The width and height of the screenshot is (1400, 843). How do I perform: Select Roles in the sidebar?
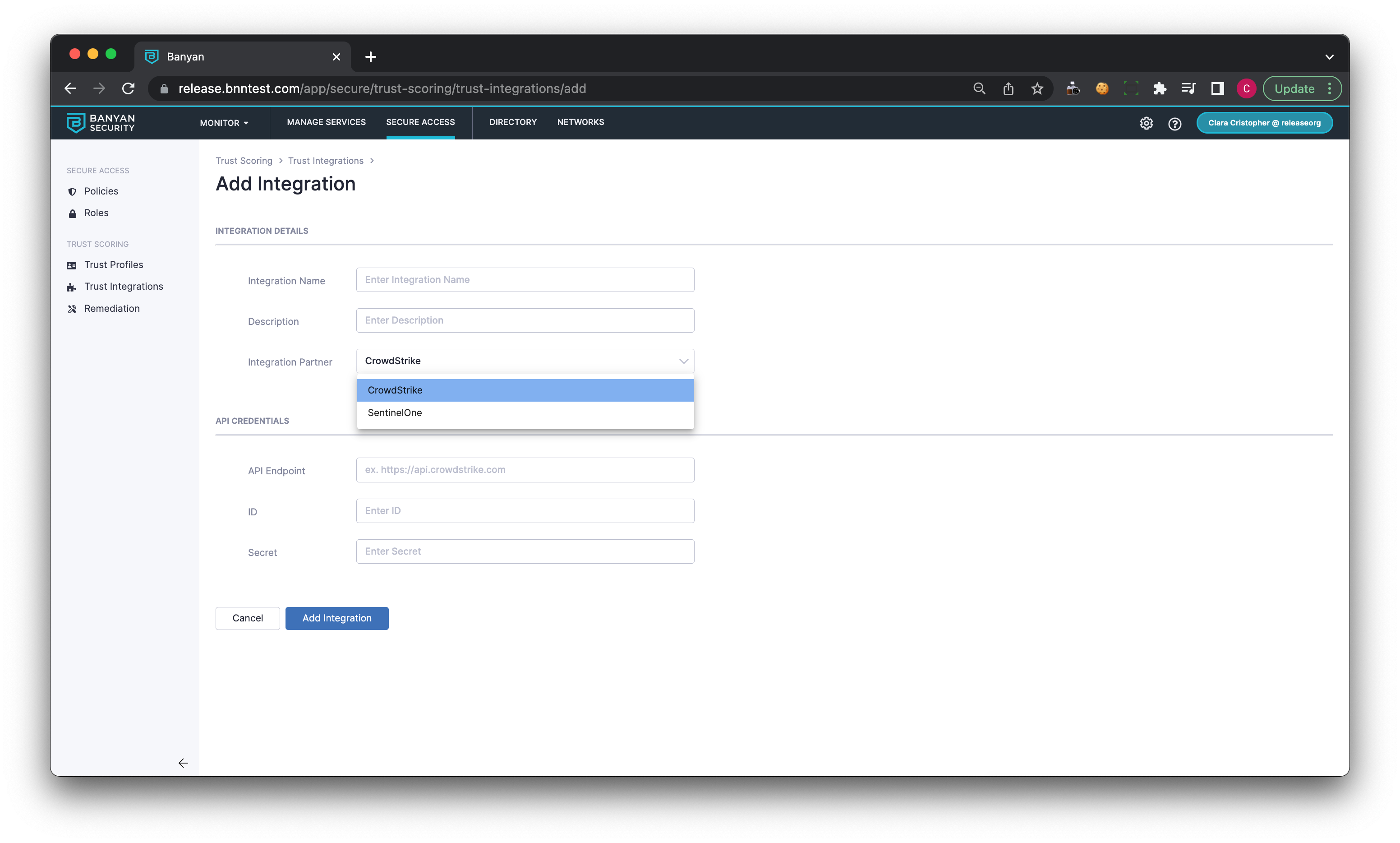click(x=97, y=213)
